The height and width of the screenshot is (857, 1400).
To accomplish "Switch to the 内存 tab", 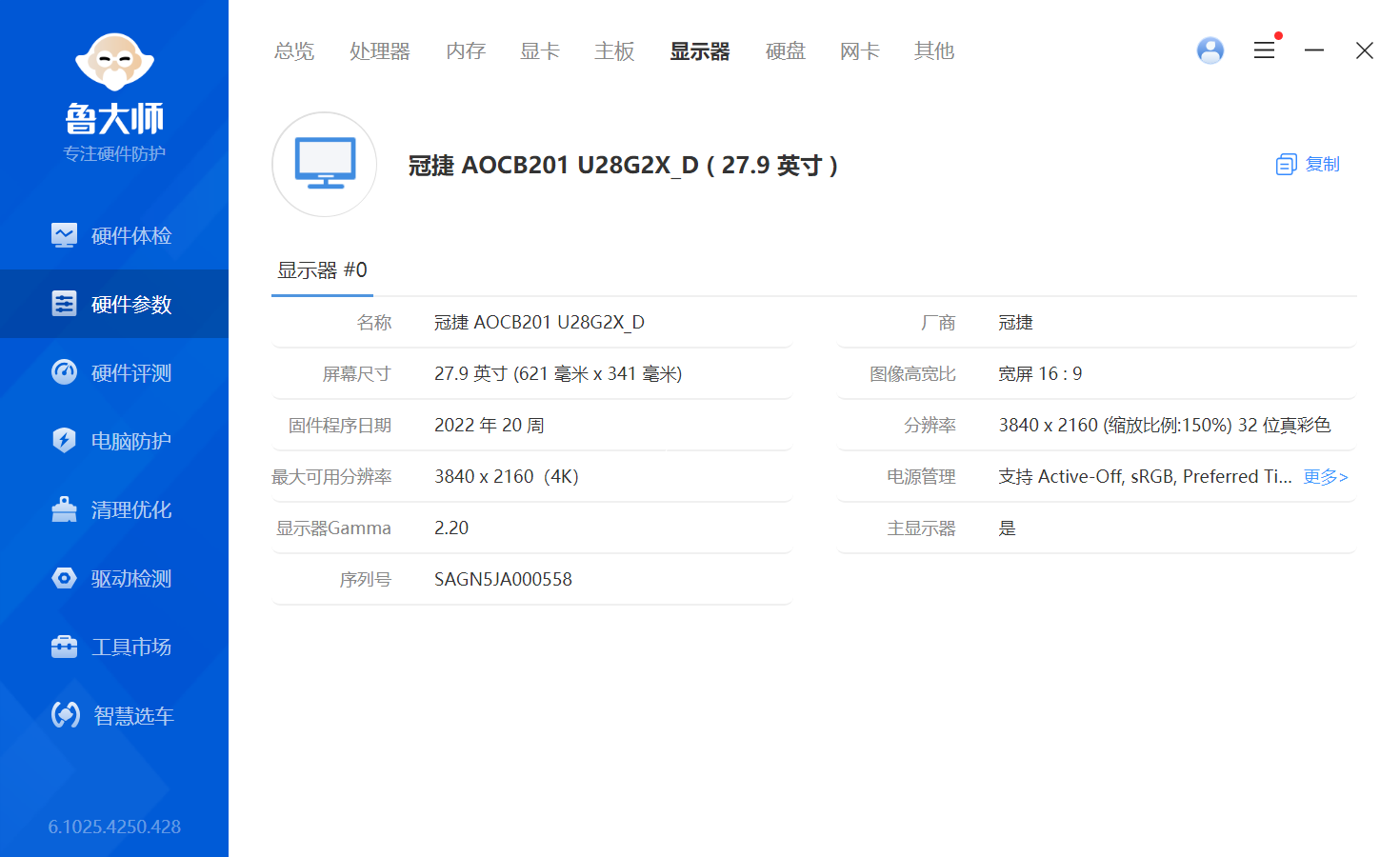I will click(466, 51).
